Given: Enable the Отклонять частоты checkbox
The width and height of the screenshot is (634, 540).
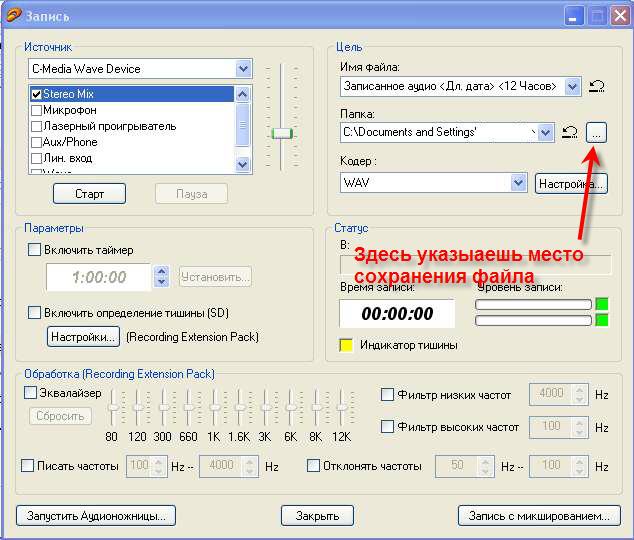Looking at the screenshot, I should click(x=313, y=466).
